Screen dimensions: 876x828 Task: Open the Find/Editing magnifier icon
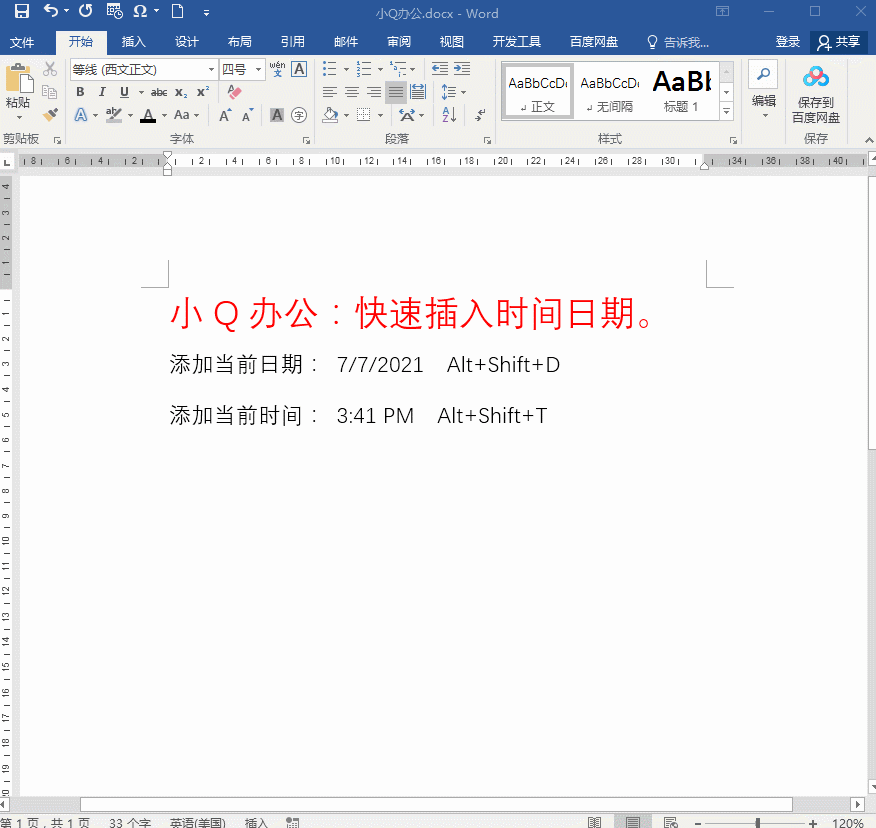click(763, 74)
